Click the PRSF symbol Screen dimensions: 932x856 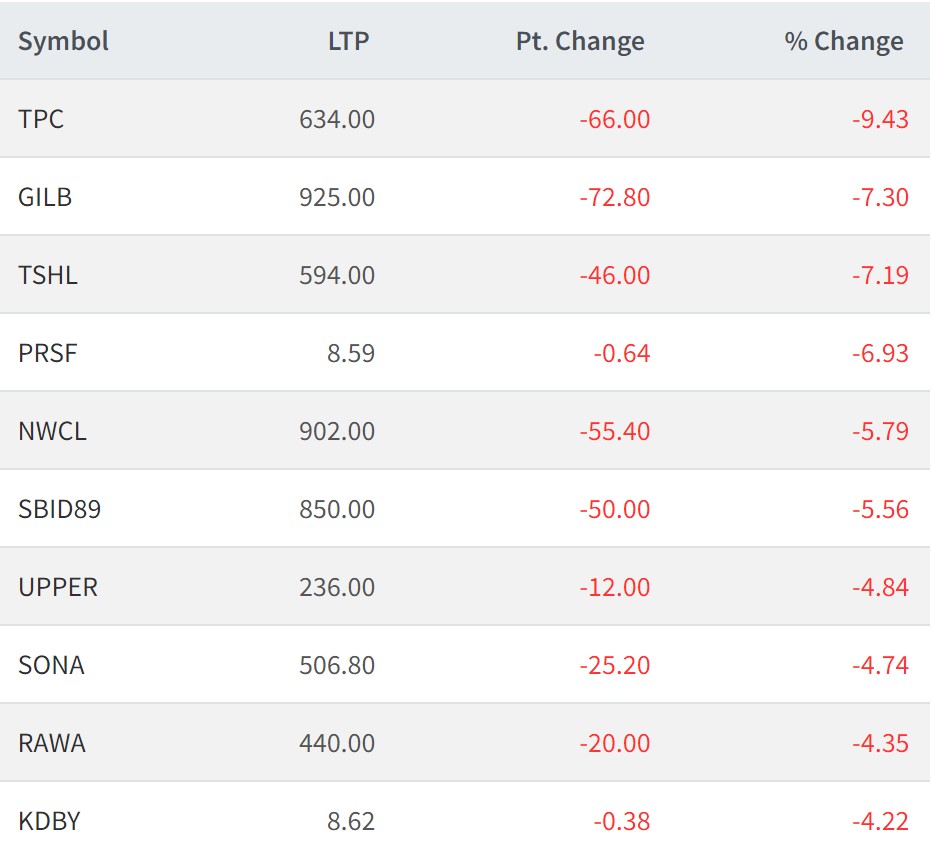(x=47, y=353)
